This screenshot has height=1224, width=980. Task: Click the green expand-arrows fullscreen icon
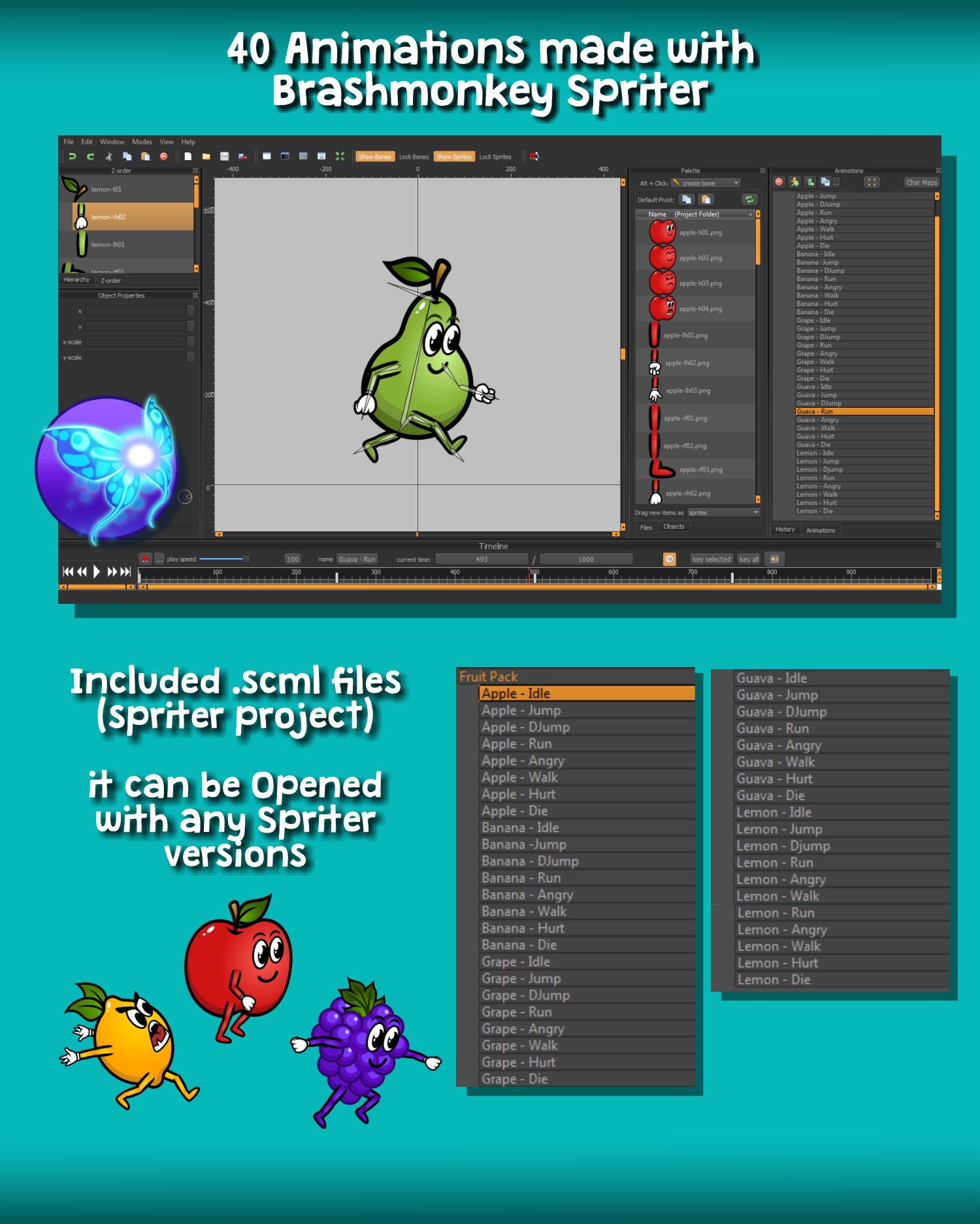340,157
